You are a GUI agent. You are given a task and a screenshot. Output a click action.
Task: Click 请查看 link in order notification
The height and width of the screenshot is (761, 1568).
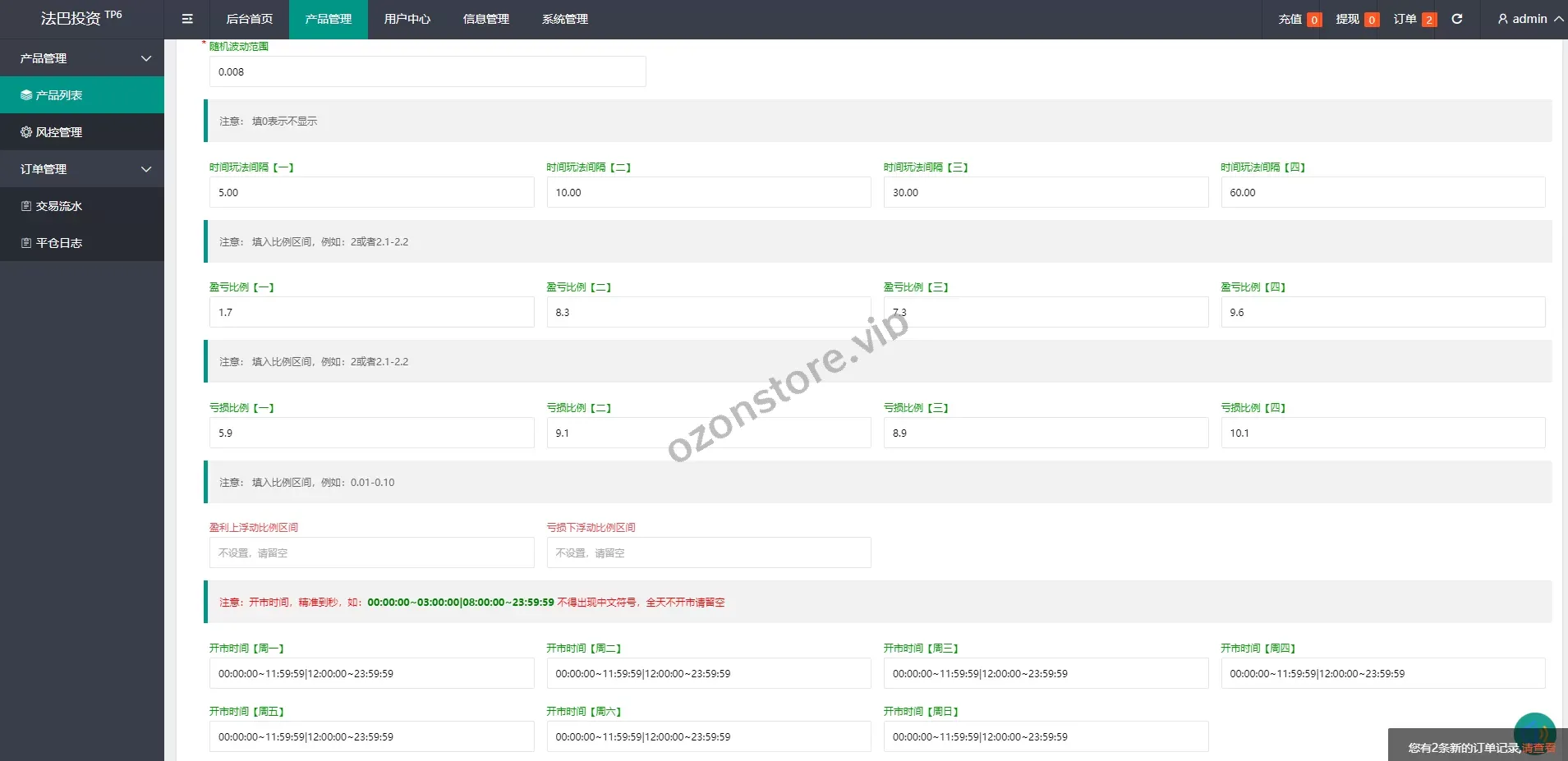tap(1538, 748)
